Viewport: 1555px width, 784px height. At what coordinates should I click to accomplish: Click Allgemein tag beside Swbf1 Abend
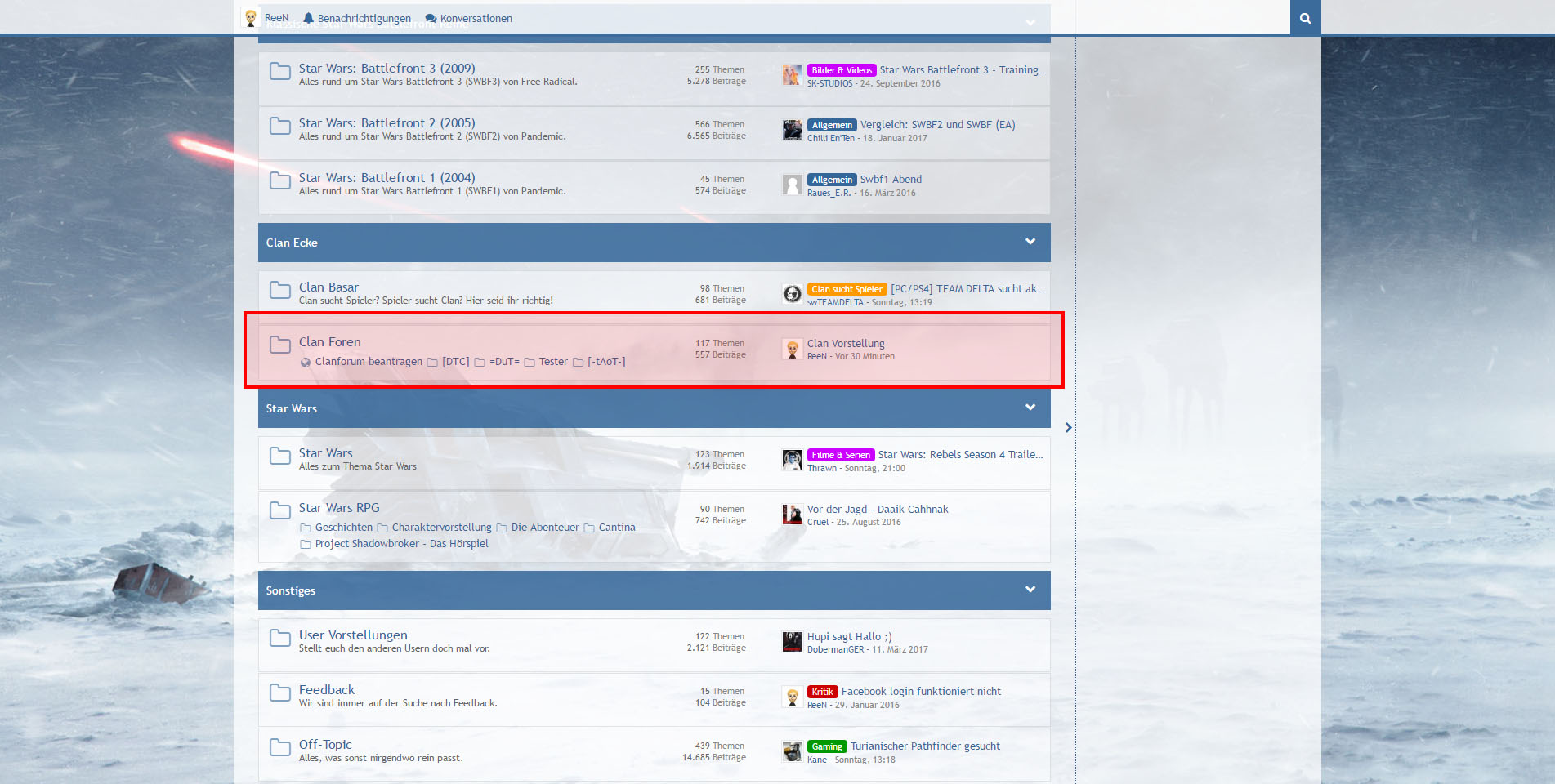pyautogui.click(x=832, y=180)
